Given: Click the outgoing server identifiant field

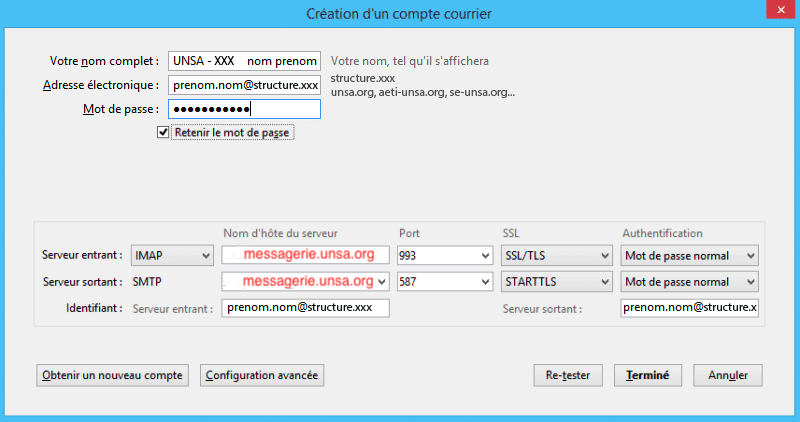Looking at the screenshot, I should coord(689,308).
